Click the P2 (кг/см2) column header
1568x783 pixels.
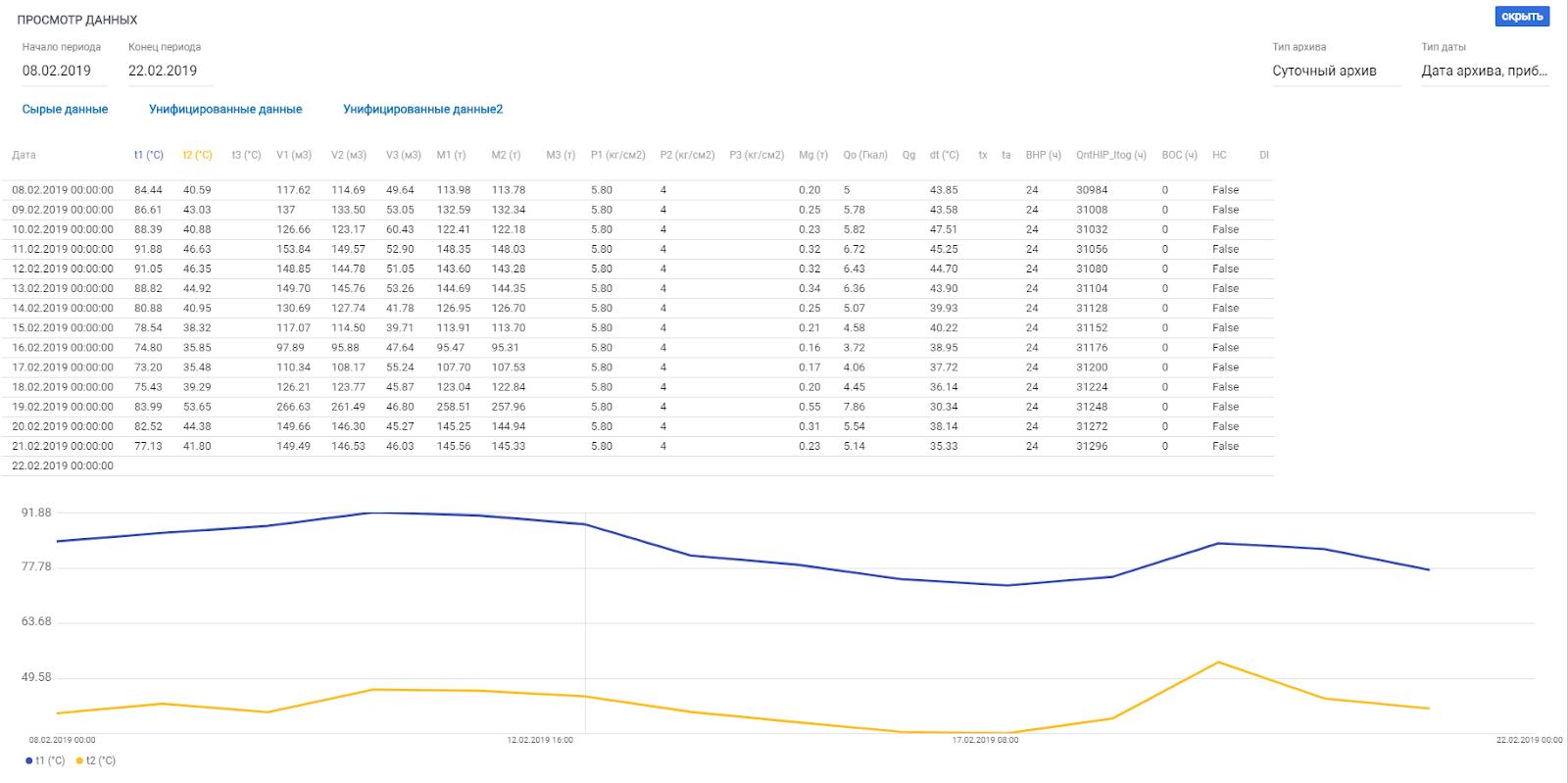pos(687,155)
